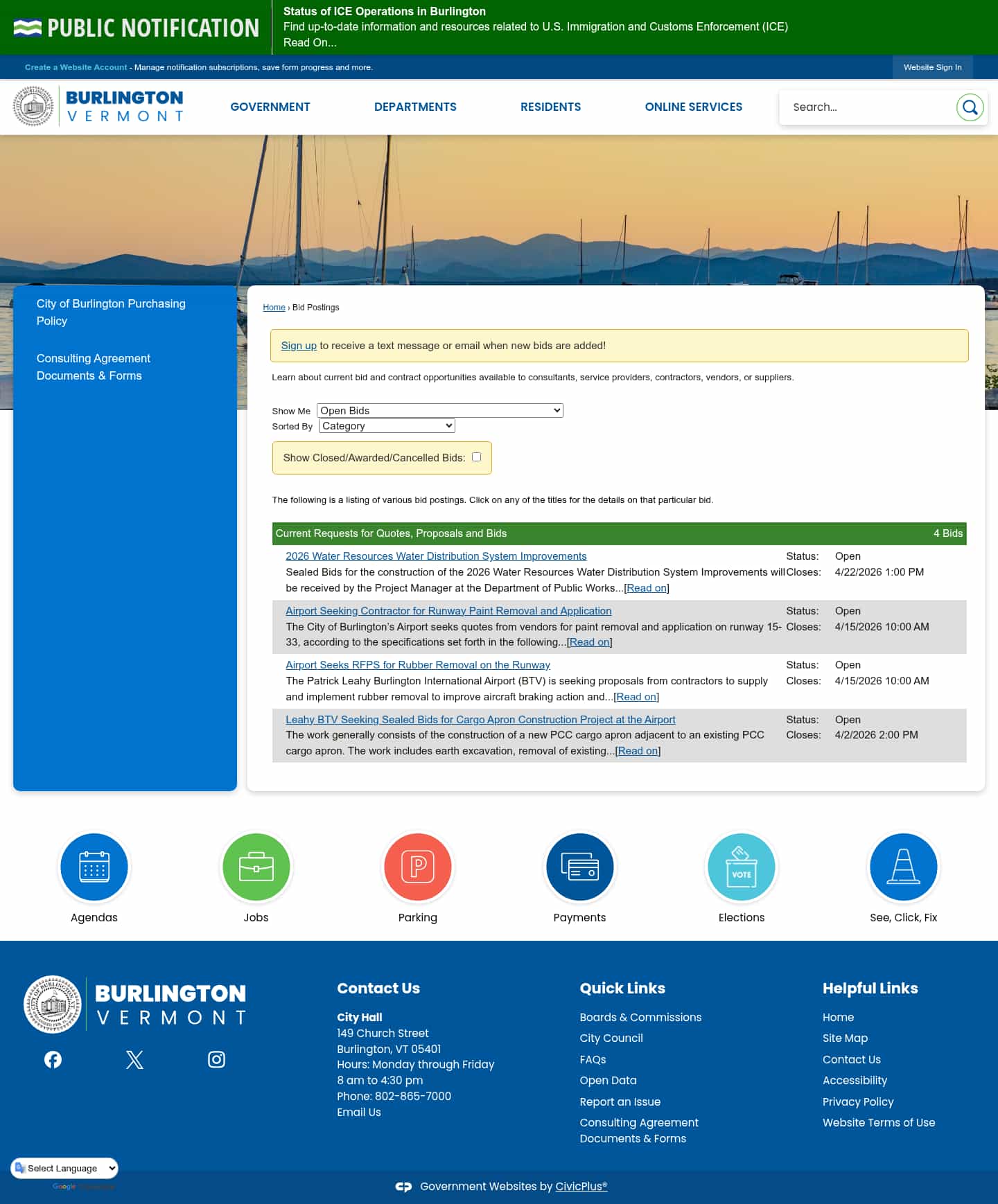Click the Payments label text
This screenshot has height=1204, width=998.
click(579, 917)
